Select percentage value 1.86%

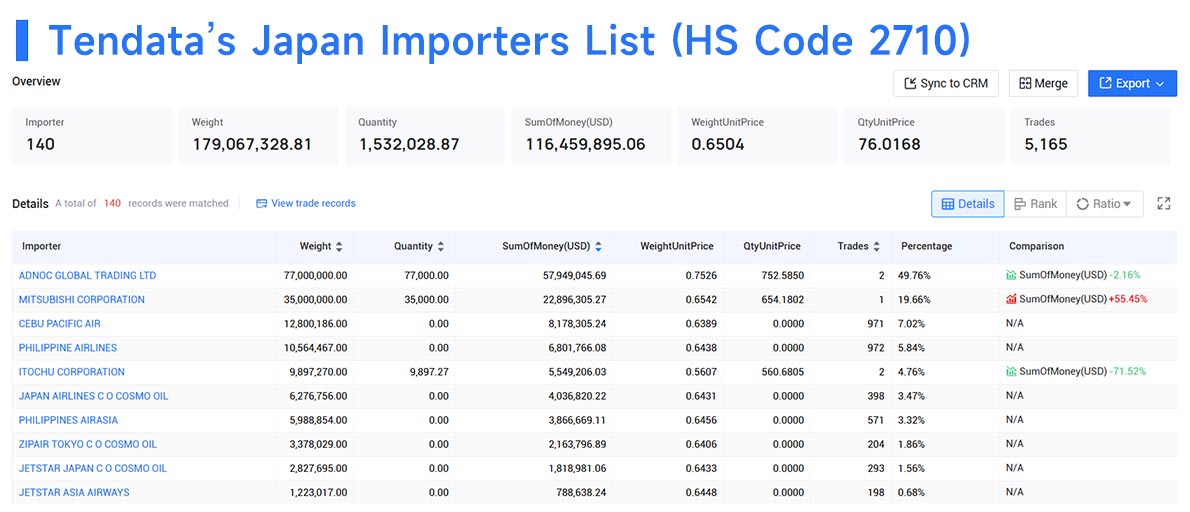[x=913, y=444]
